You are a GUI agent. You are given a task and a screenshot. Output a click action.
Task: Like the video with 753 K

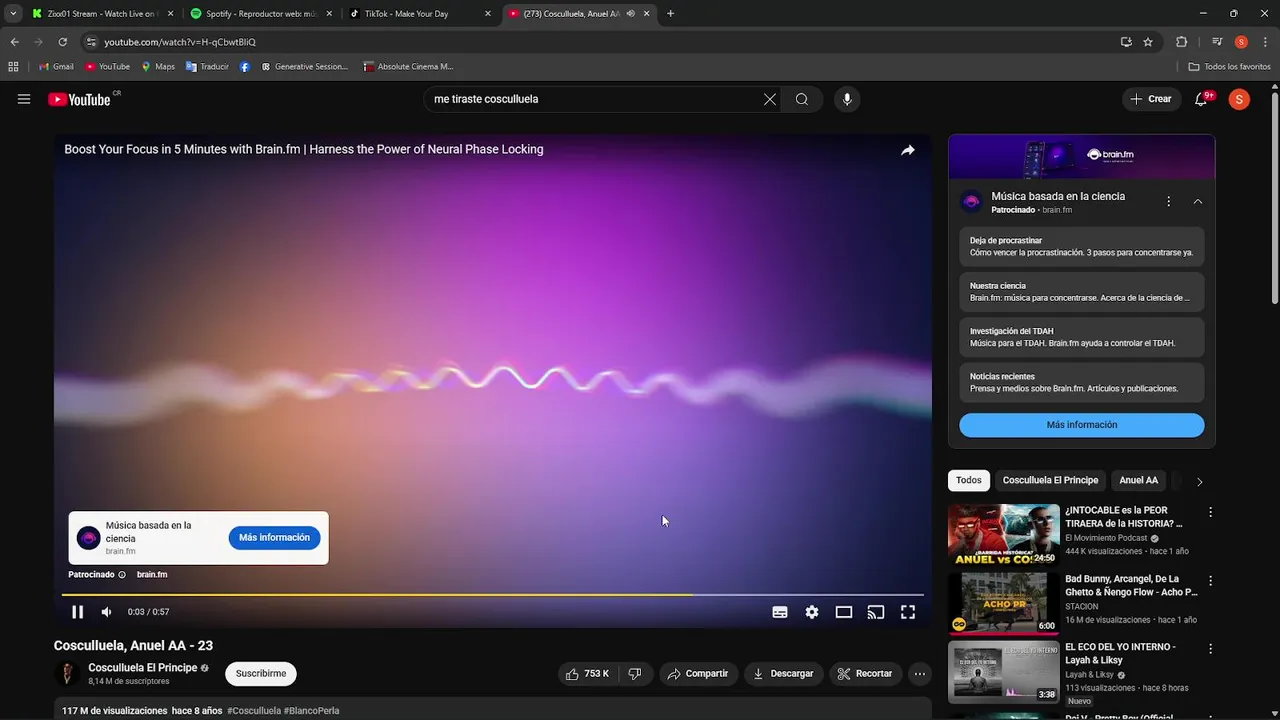(x=587, y=674)
